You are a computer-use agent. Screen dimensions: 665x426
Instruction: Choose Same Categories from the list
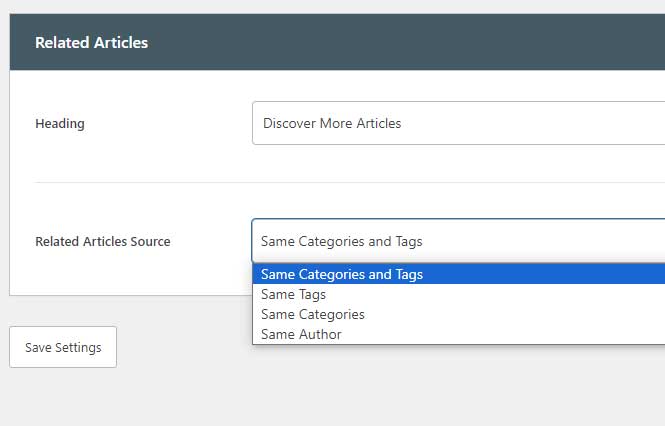point(459,314)
